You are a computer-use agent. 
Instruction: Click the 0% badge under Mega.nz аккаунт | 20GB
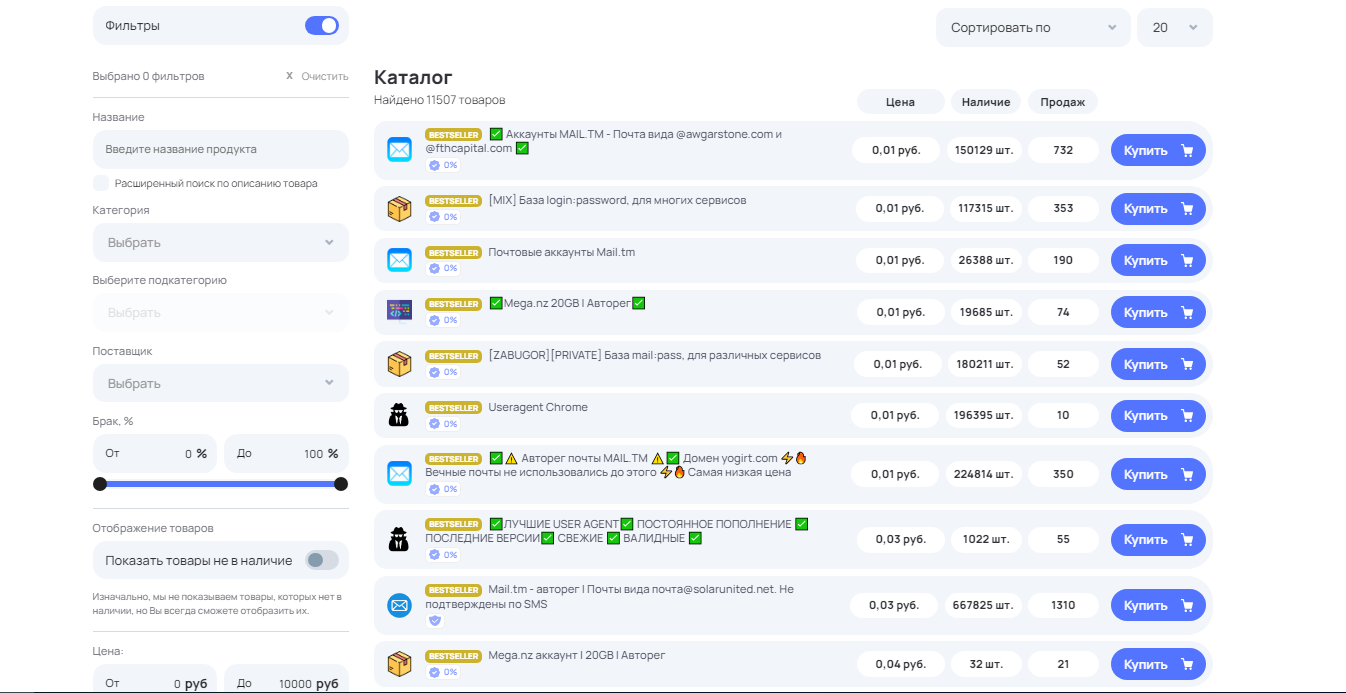click(443, 672)
